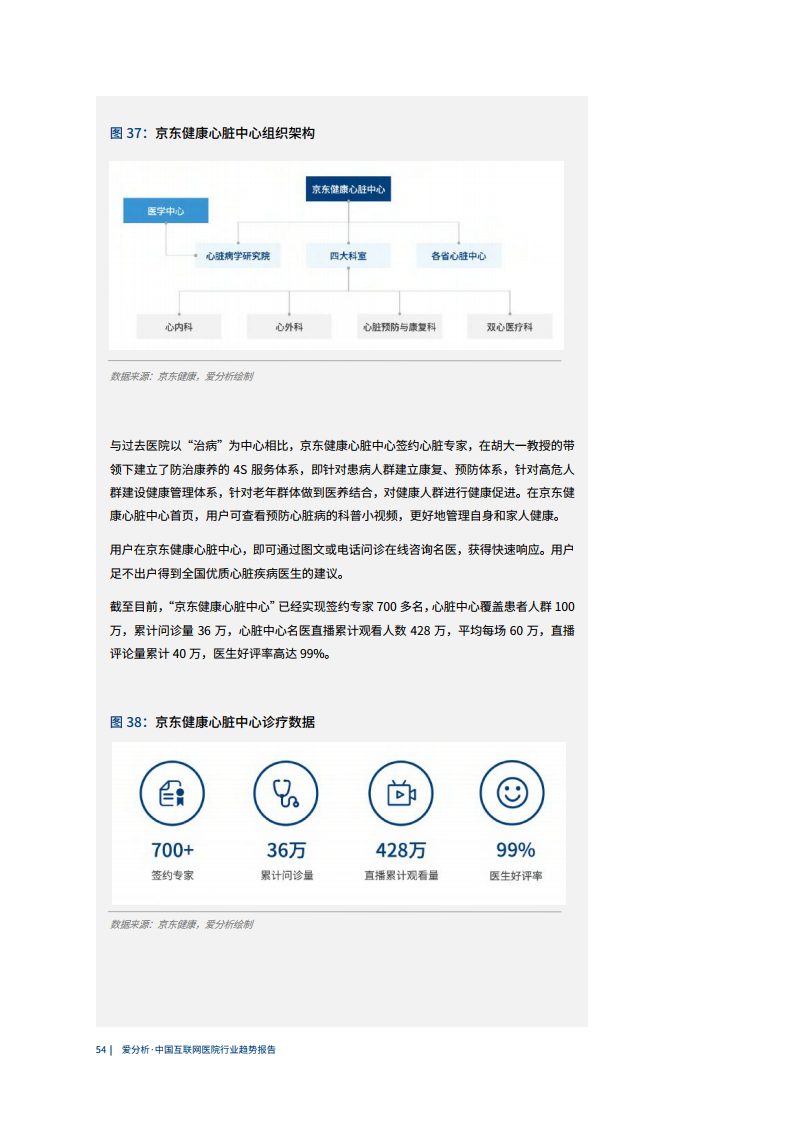Click the 直播累计观看量 label
The width and height of the screenshot is (793, 1122).
pos(402,875)
